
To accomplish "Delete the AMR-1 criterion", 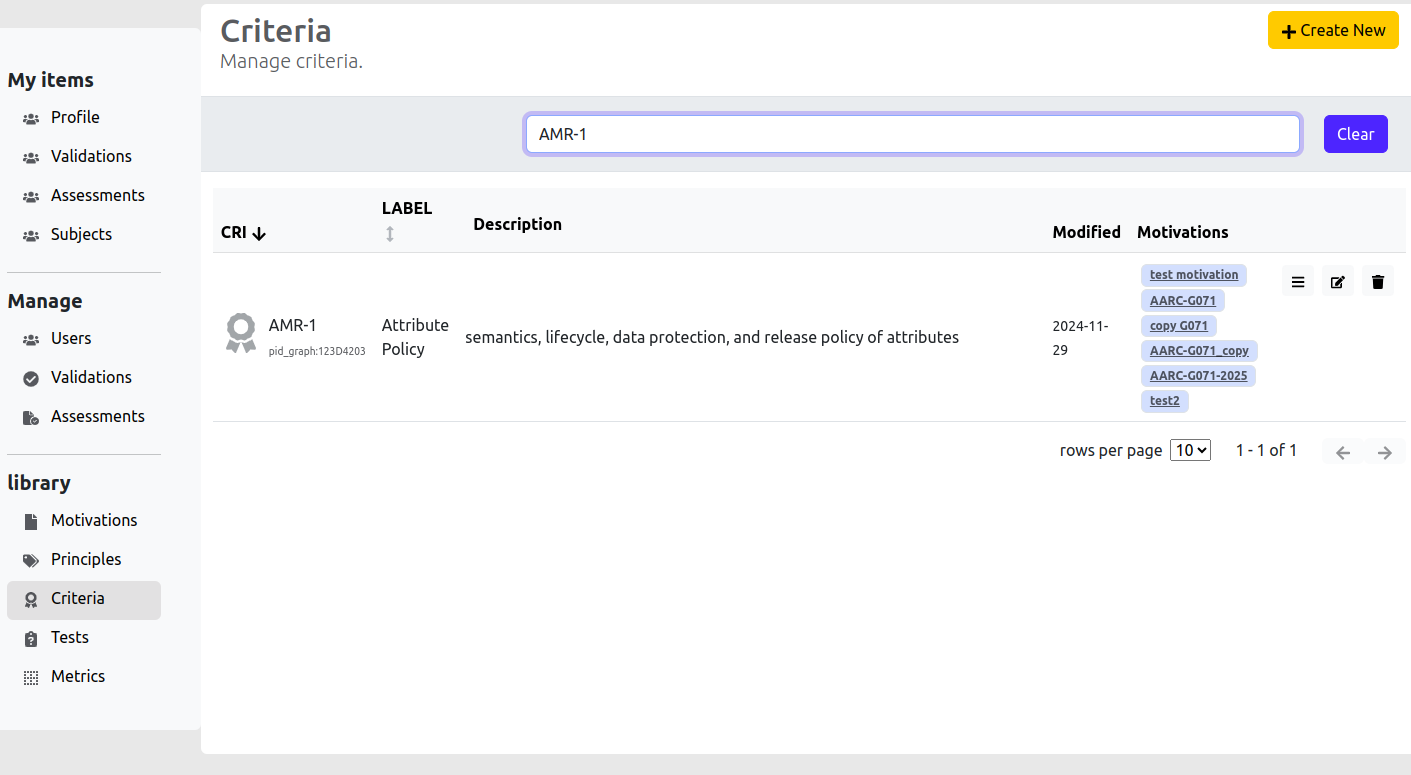I will pyautogui.click(x=1378, y=282).
